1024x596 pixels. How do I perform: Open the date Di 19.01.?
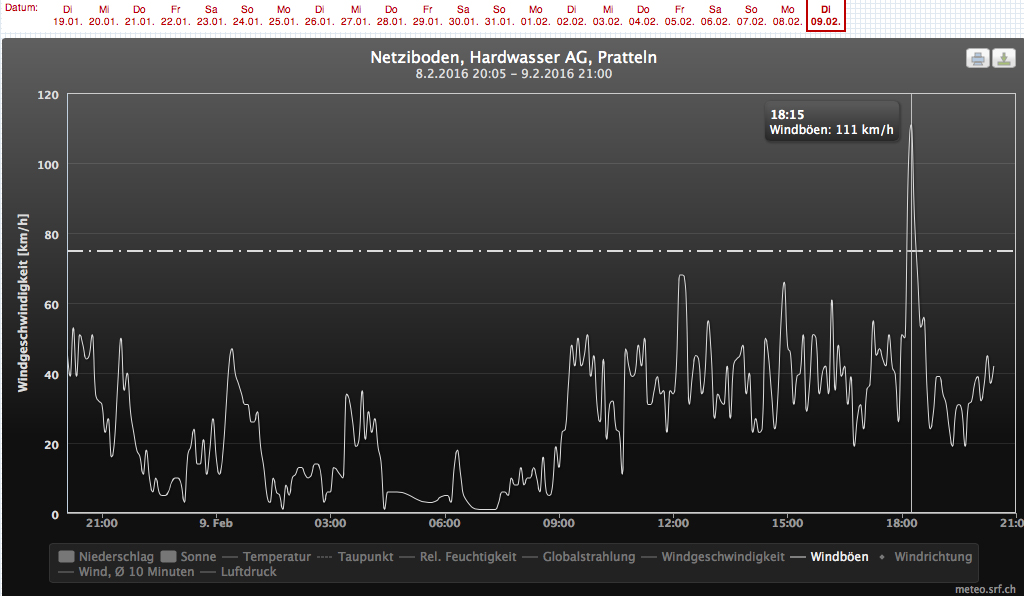coord(68,15)
